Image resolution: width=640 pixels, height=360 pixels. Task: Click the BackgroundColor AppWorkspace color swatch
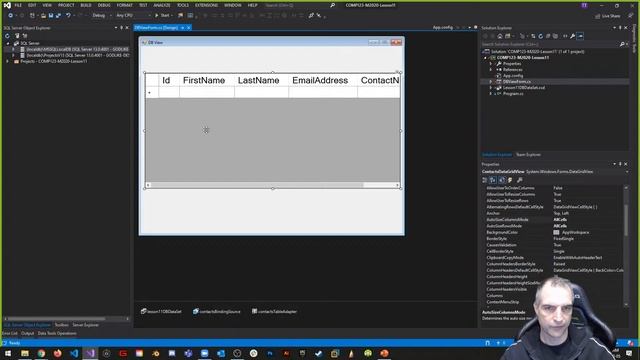pos(556,232)
